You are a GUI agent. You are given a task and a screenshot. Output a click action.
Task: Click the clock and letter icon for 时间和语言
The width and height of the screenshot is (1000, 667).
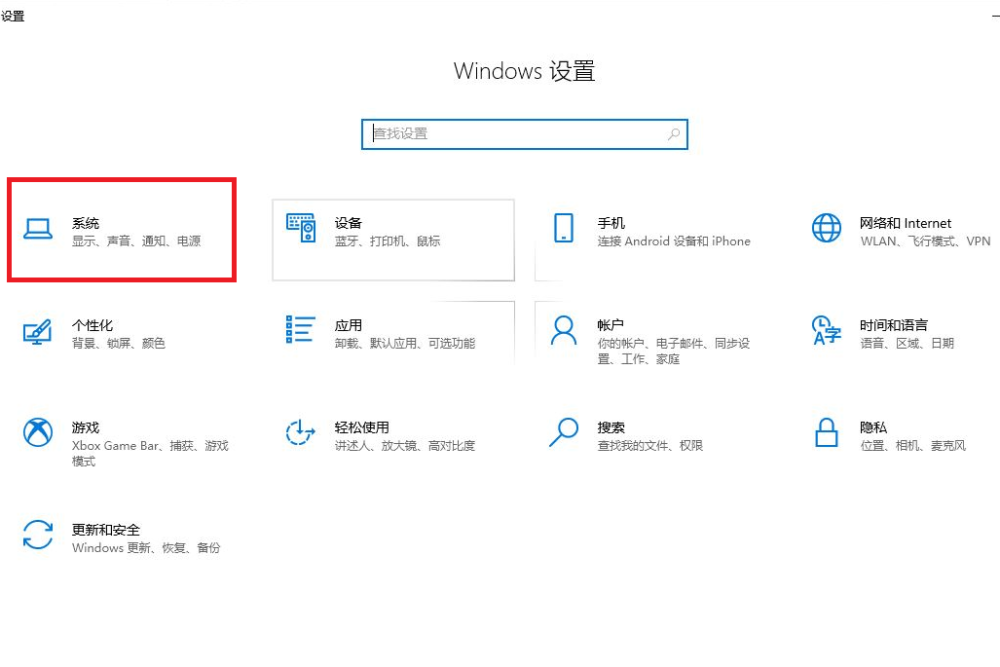827,330
